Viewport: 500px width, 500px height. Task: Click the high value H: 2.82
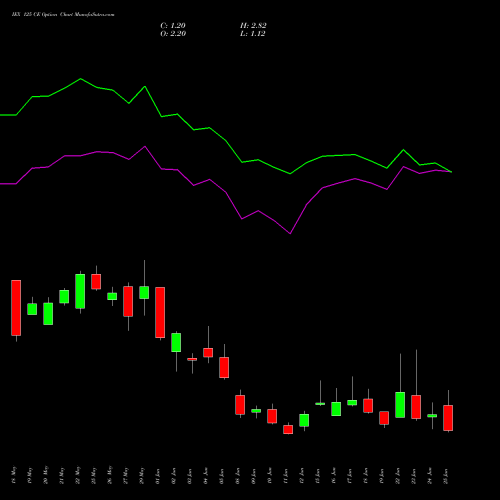pos(253,26)
